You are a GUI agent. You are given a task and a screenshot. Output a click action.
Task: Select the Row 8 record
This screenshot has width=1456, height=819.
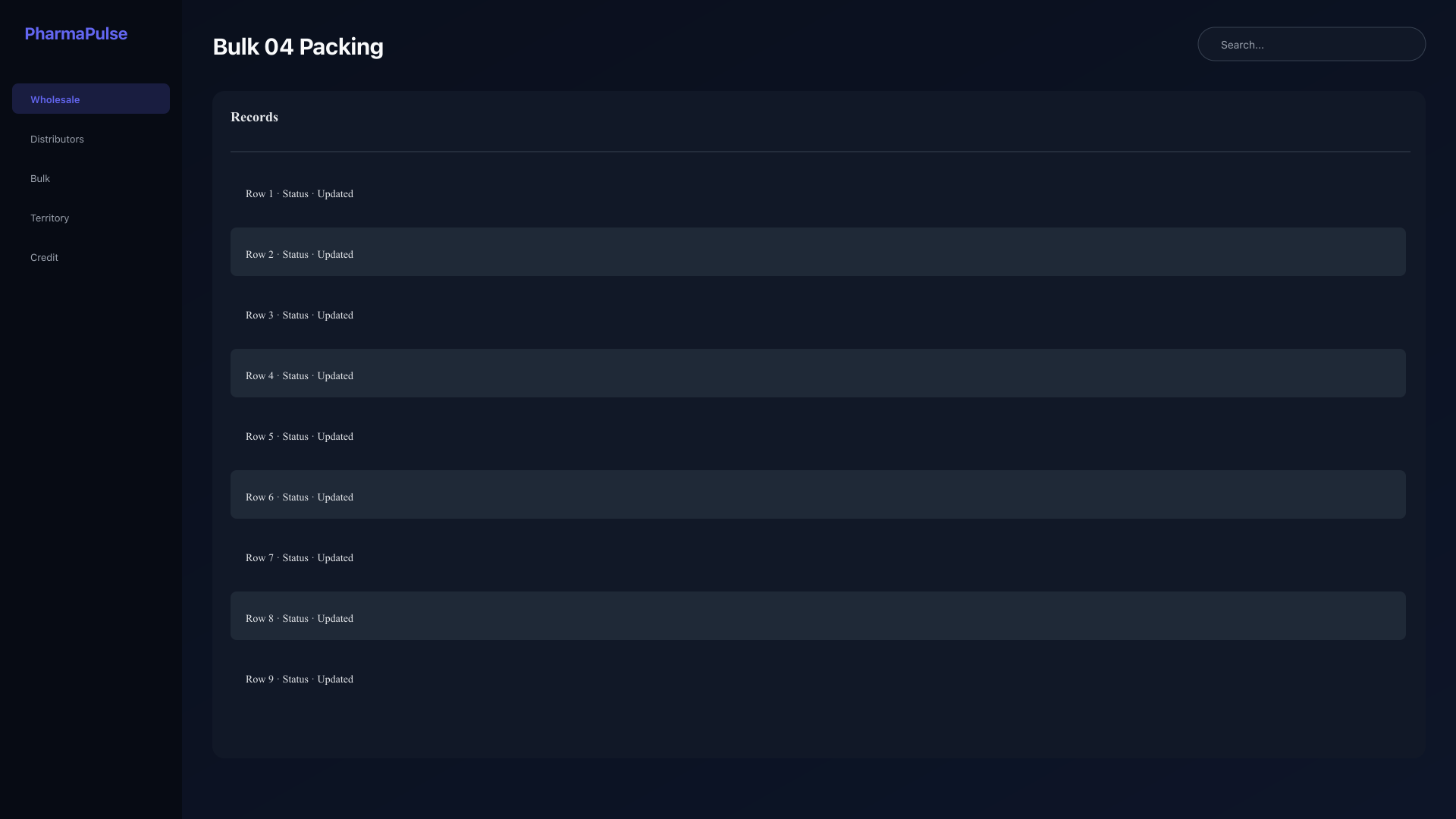pos(817,616)
